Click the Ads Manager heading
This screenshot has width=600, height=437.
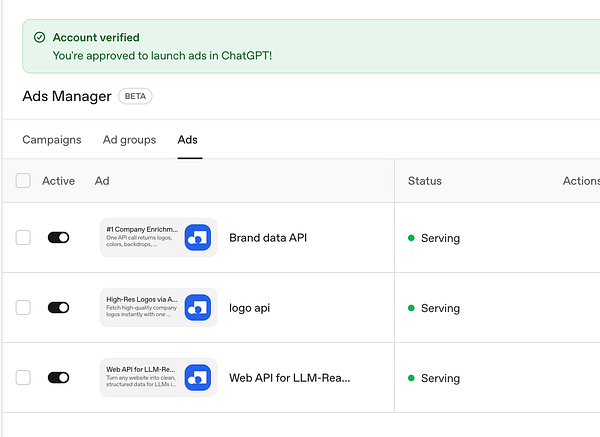click(x=67, y=96)
